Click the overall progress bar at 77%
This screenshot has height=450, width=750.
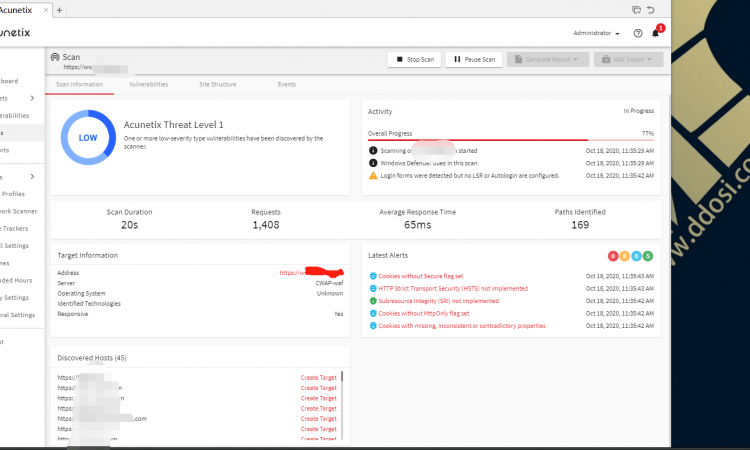pyautogui.click(x=510, y=140)
